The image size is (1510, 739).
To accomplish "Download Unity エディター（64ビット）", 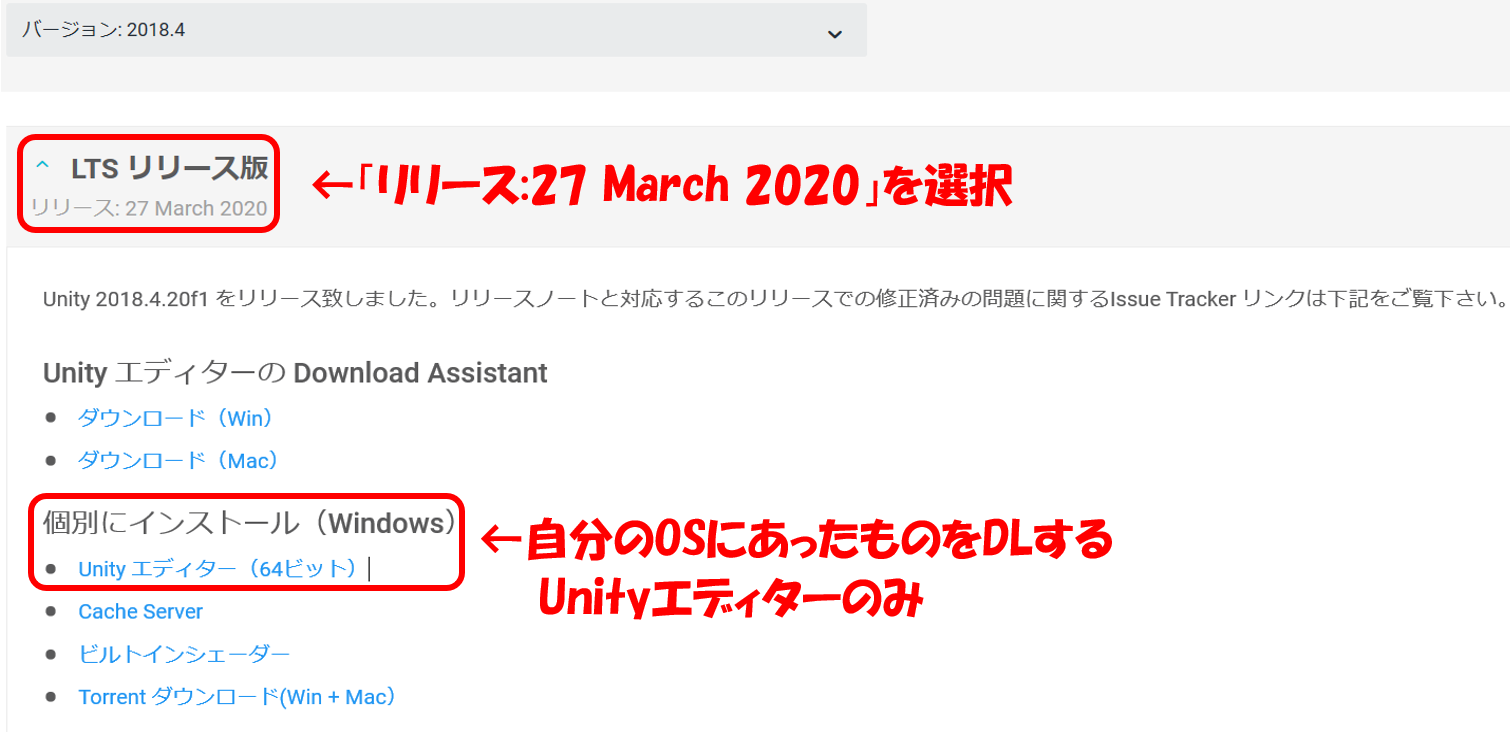I will tap(220, 569).
